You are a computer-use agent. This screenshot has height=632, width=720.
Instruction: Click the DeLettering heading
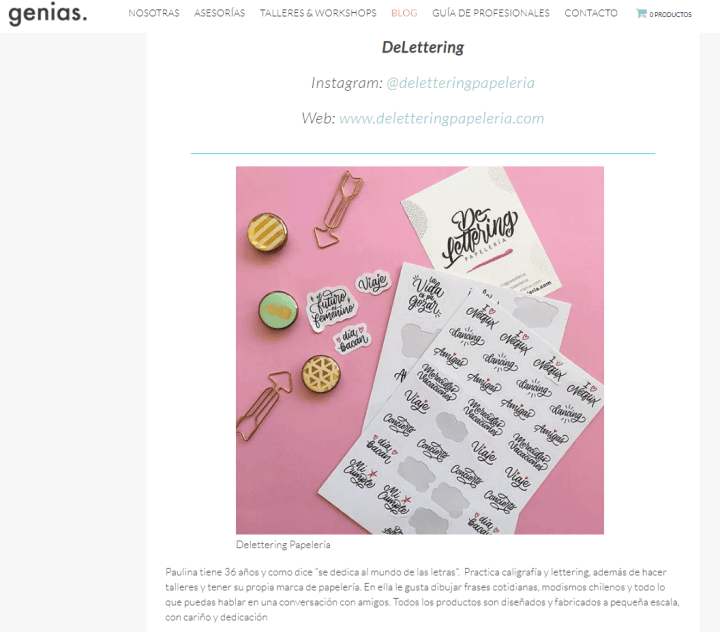click(423, 47)
